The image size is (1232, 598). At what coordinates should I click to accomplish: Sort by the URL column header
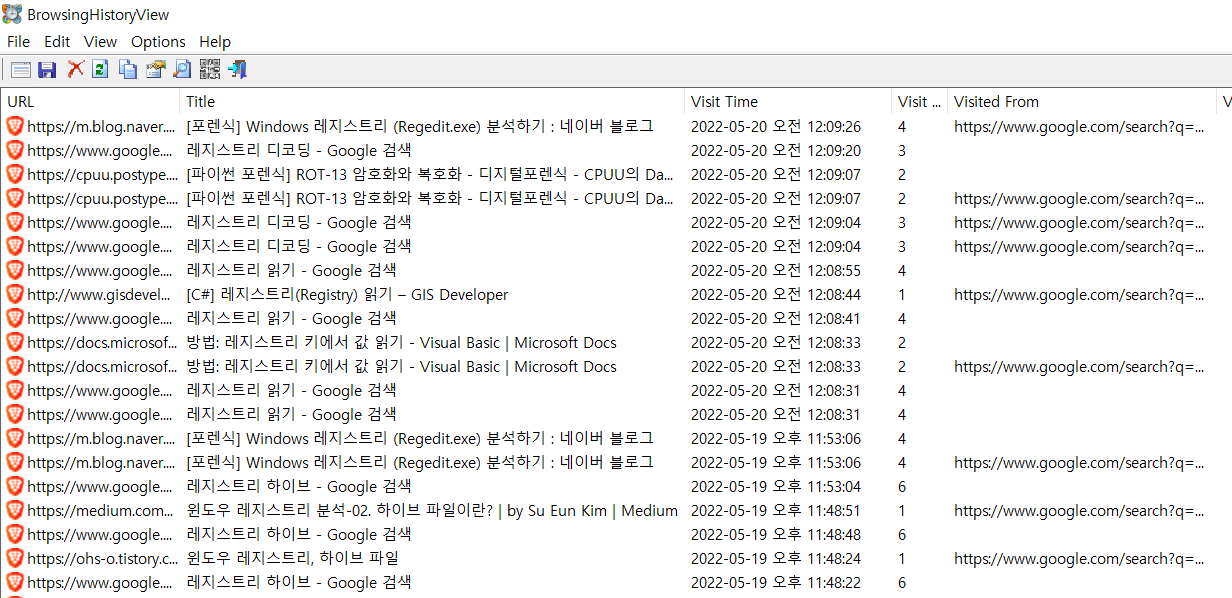pos(90,101)
